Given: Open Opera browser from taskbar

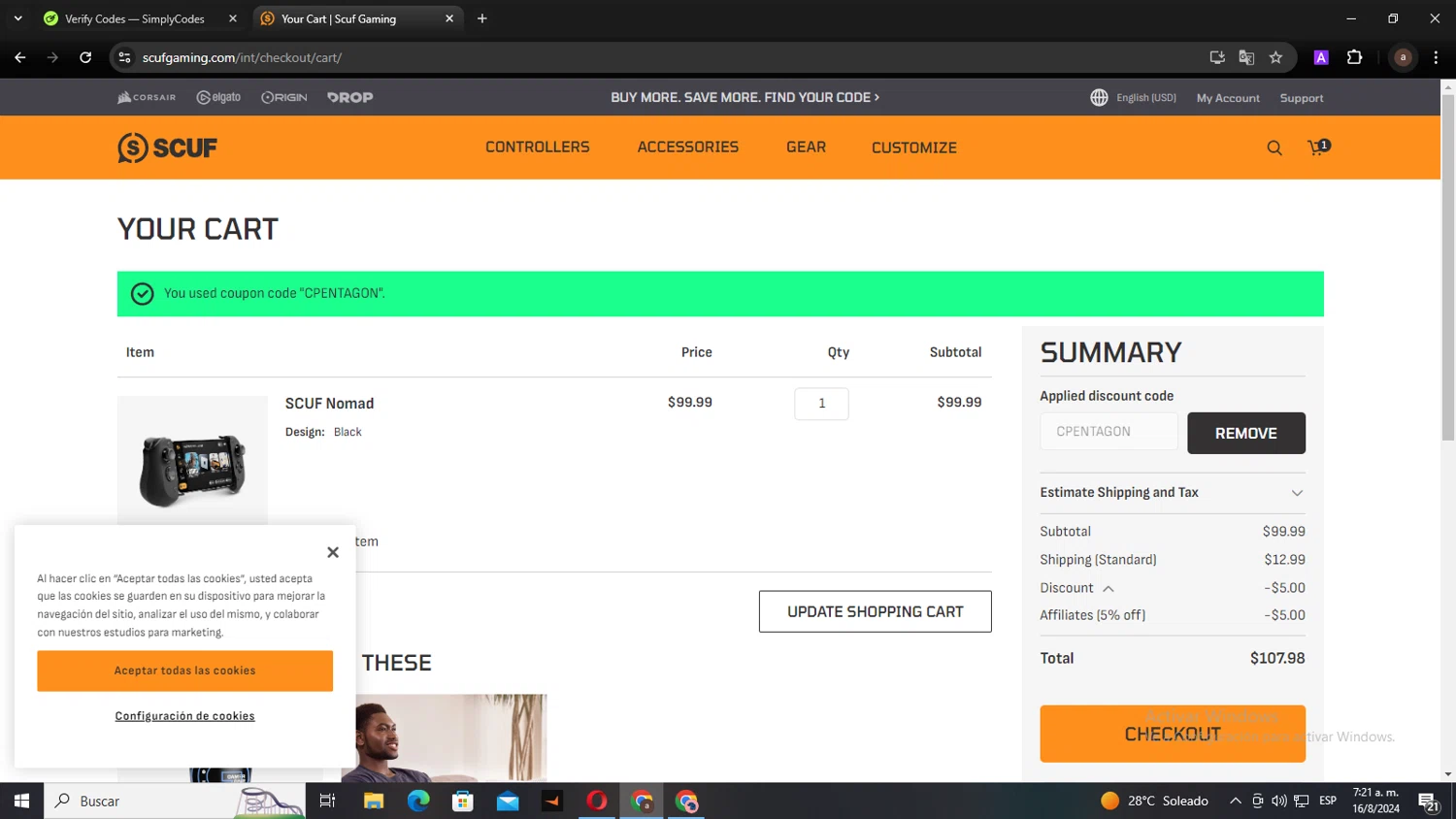Looking at the screenshot, I should [x=597, y=801].
